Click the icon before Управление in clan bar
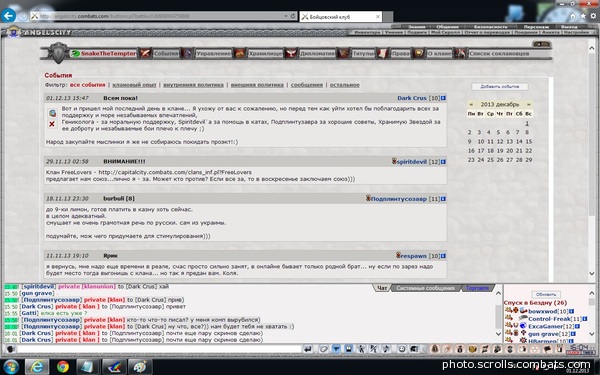This screenshot has height=375, width=600. pos(188,54)
